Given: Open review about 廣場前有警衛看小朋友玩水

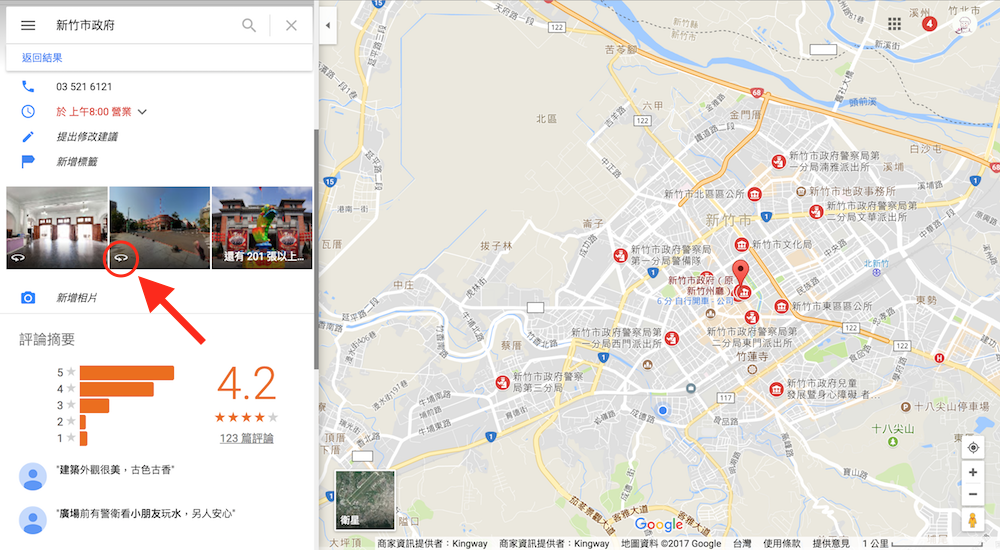Looking at the screenshot, I should 145,514.
